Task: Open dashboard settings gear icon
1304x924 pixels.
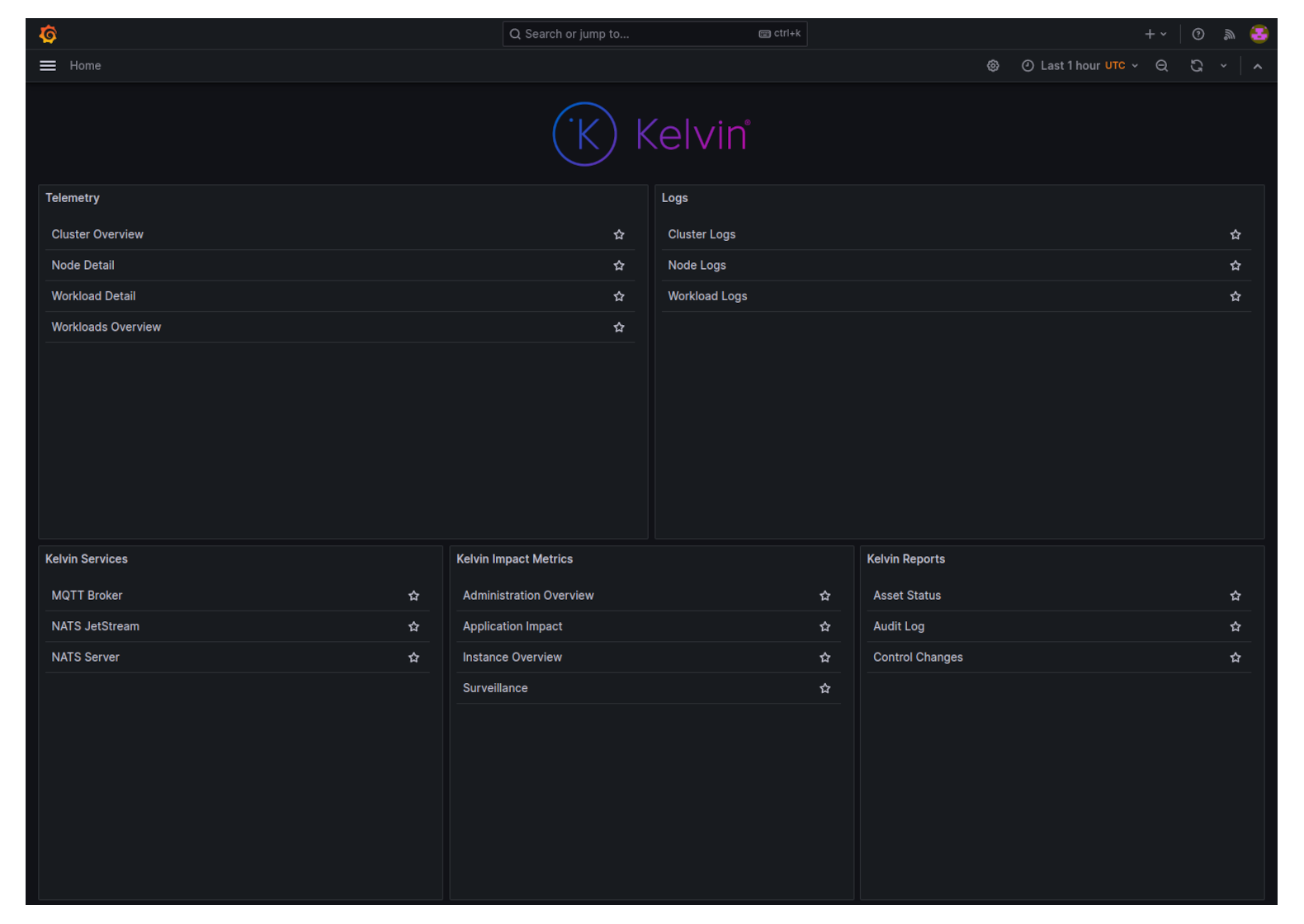Action: pos(993,66)
